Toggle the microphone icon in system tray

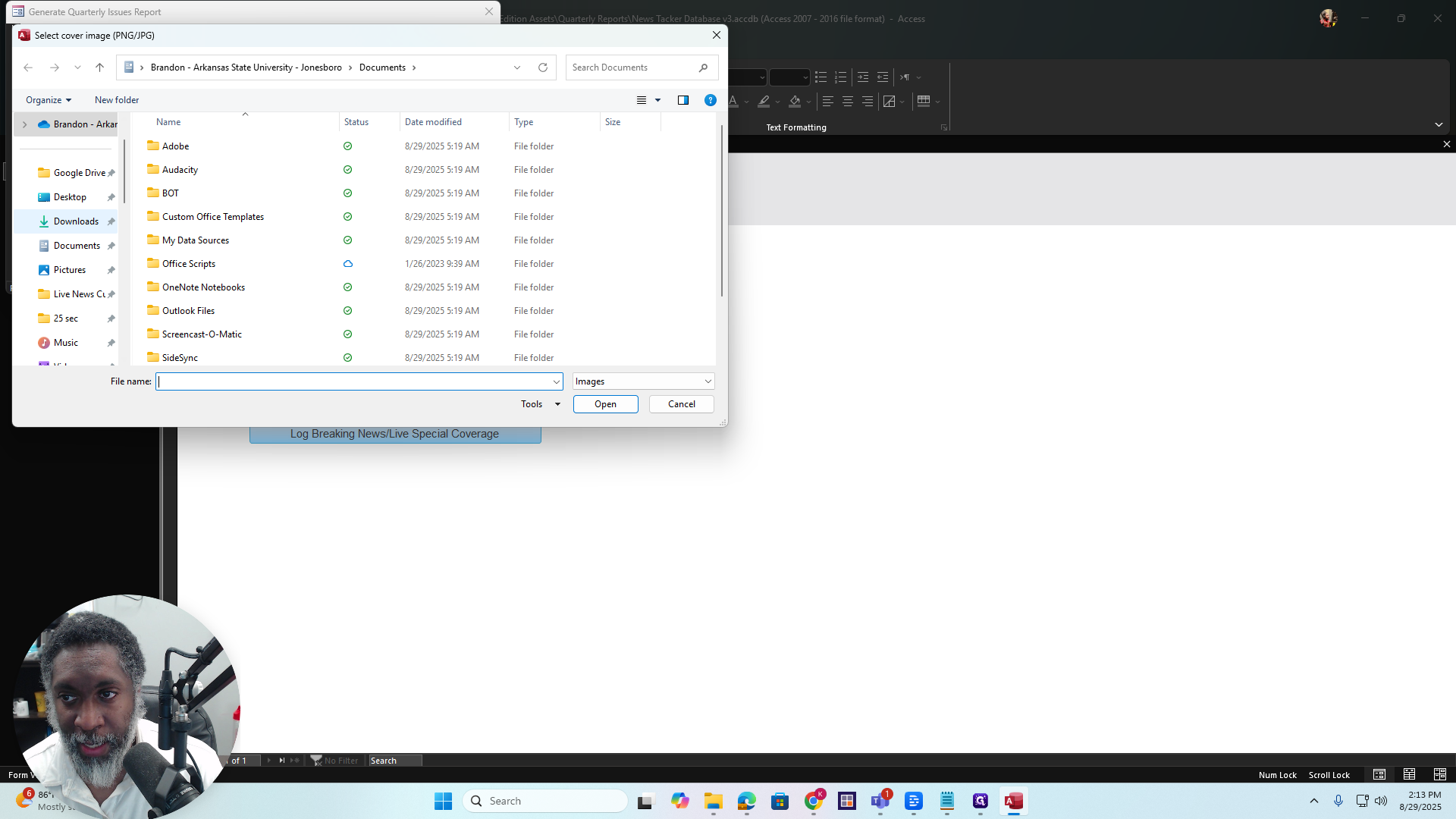1338,801
